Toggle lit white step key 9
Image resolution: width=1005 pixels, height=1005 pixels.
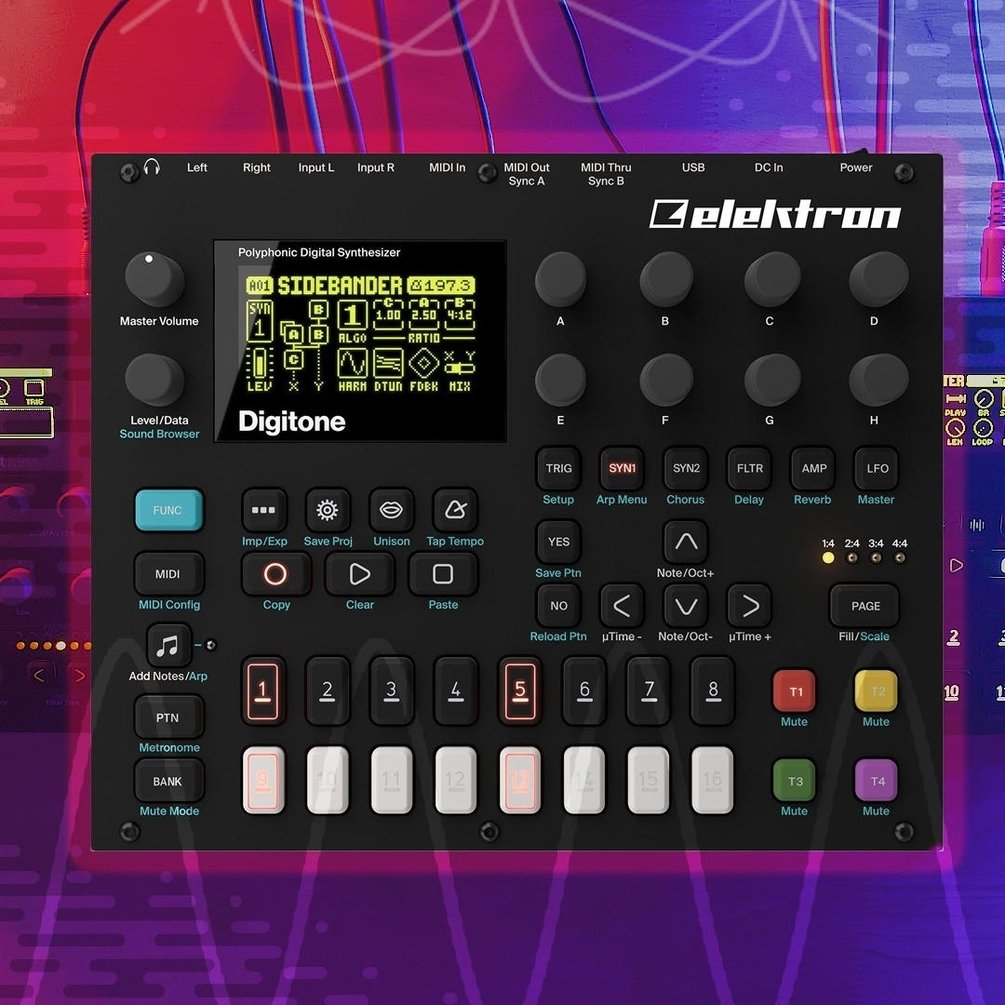click(x=263, y=781)
